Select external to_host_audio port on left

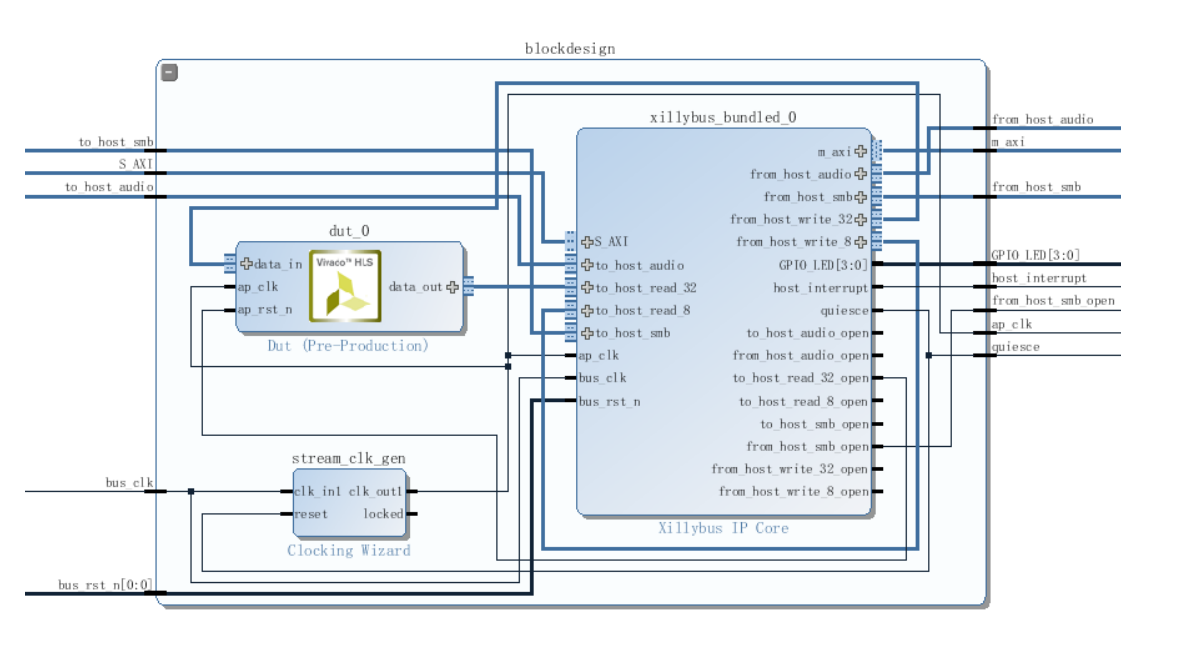109,187
